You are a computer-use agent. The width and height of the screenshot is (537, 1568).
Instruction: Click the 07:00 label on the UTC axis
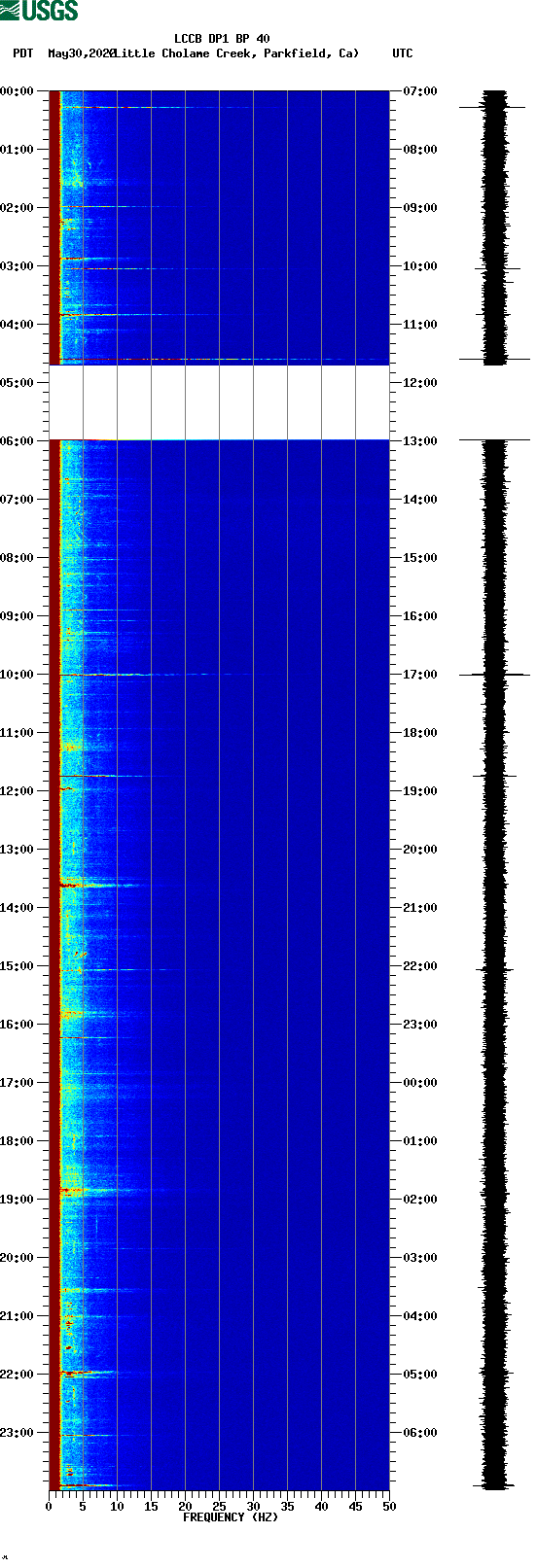(420, 91)
